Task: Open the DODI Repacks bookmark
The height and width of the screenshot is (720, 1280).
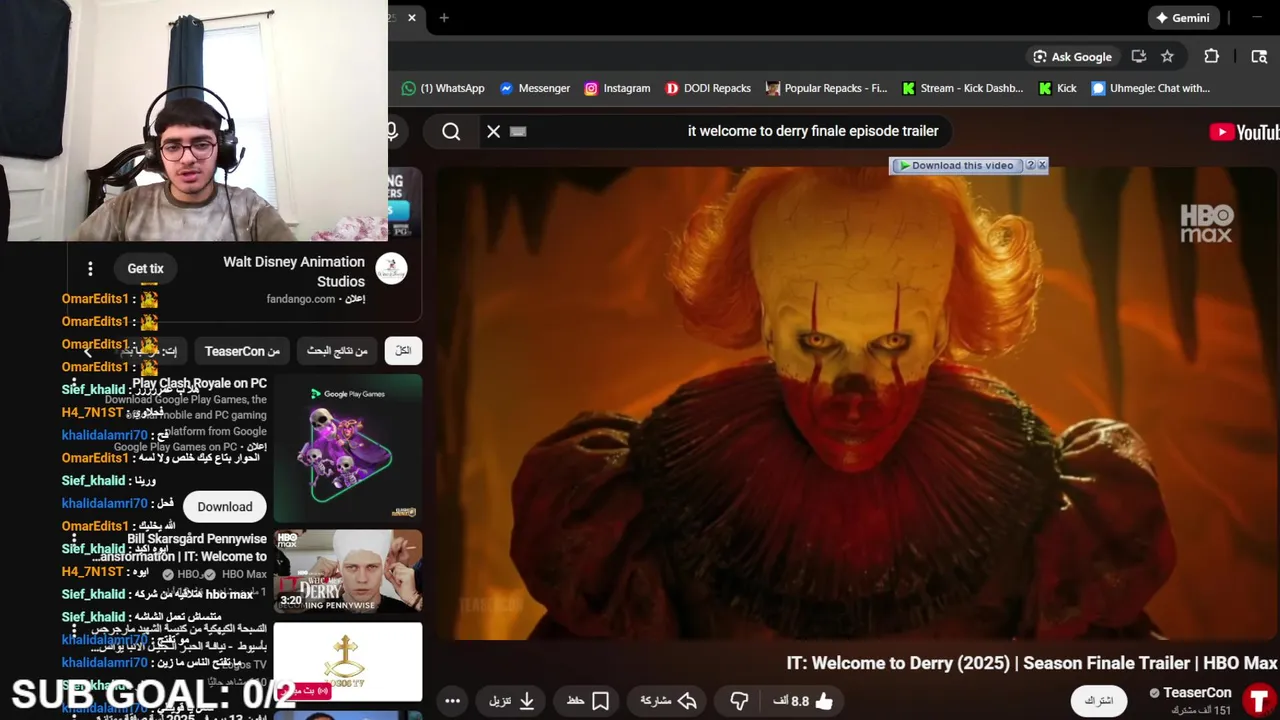Action: pos(708,88)
